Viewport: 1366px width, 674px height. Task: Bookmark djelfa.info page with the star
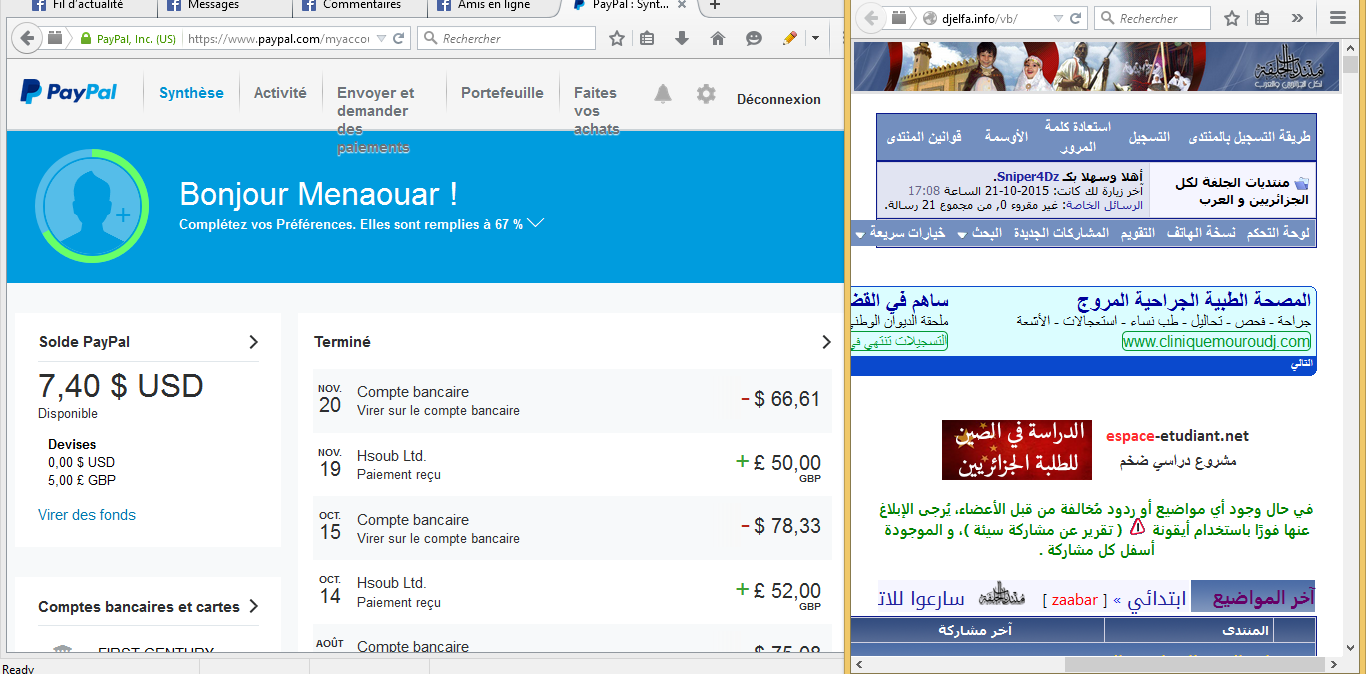point(1232,18)
